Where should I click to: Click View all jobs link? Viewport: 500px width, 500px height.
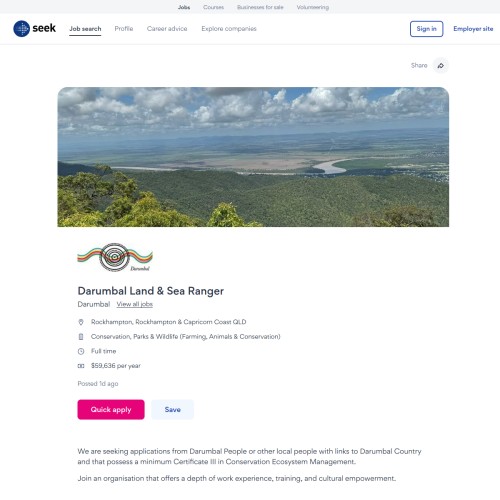tap(135, 304)
